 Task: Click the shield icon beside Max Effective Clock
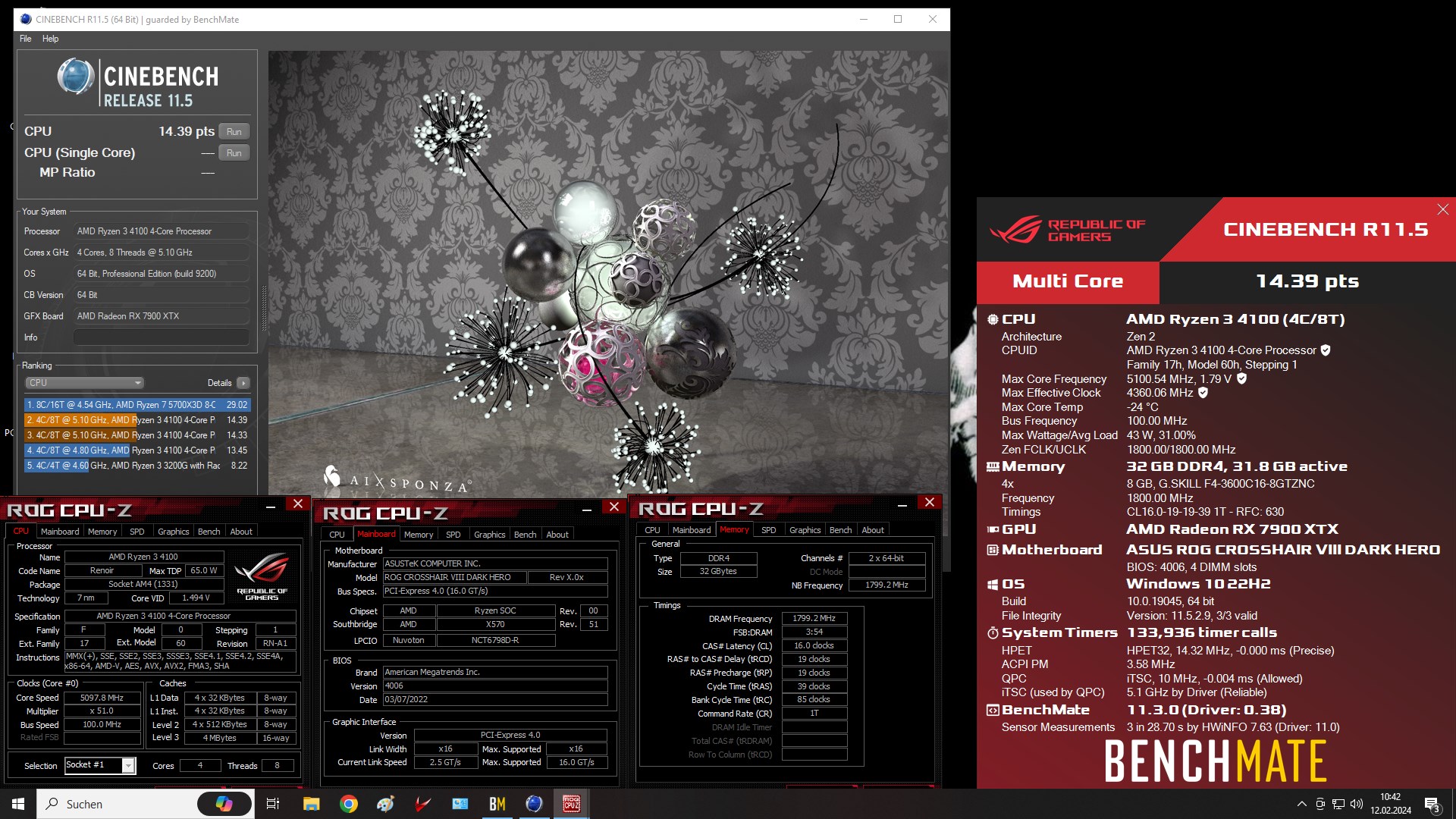point(1203,393)
